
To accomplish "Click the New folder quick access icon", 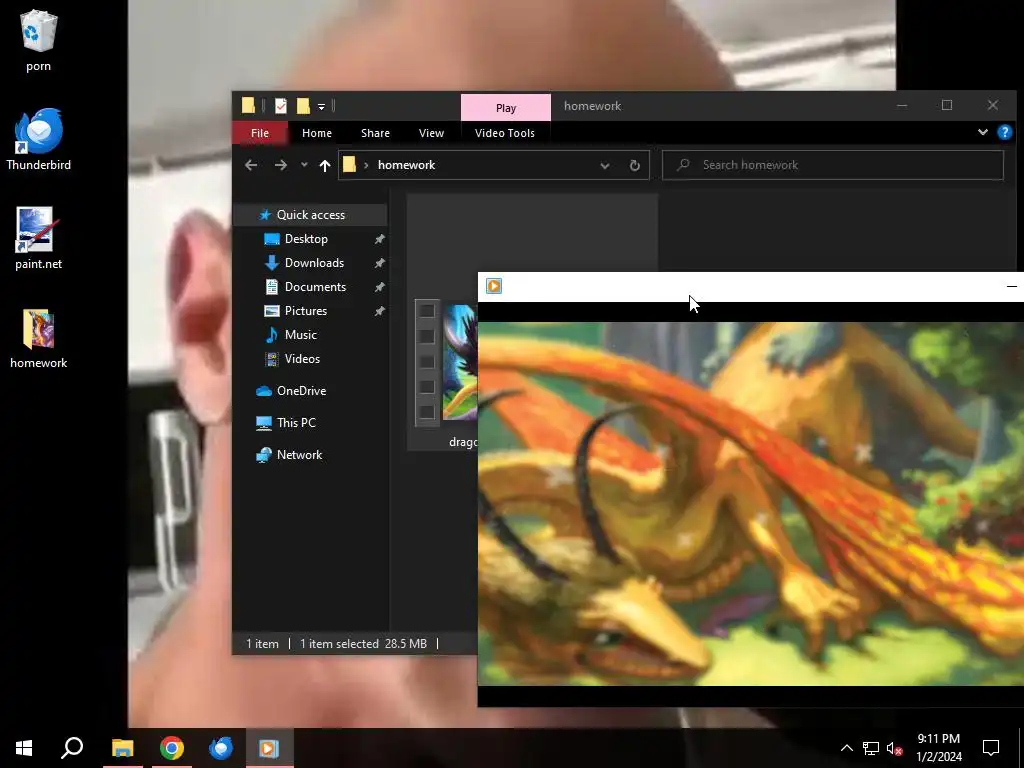I will [x=303, y=106].
